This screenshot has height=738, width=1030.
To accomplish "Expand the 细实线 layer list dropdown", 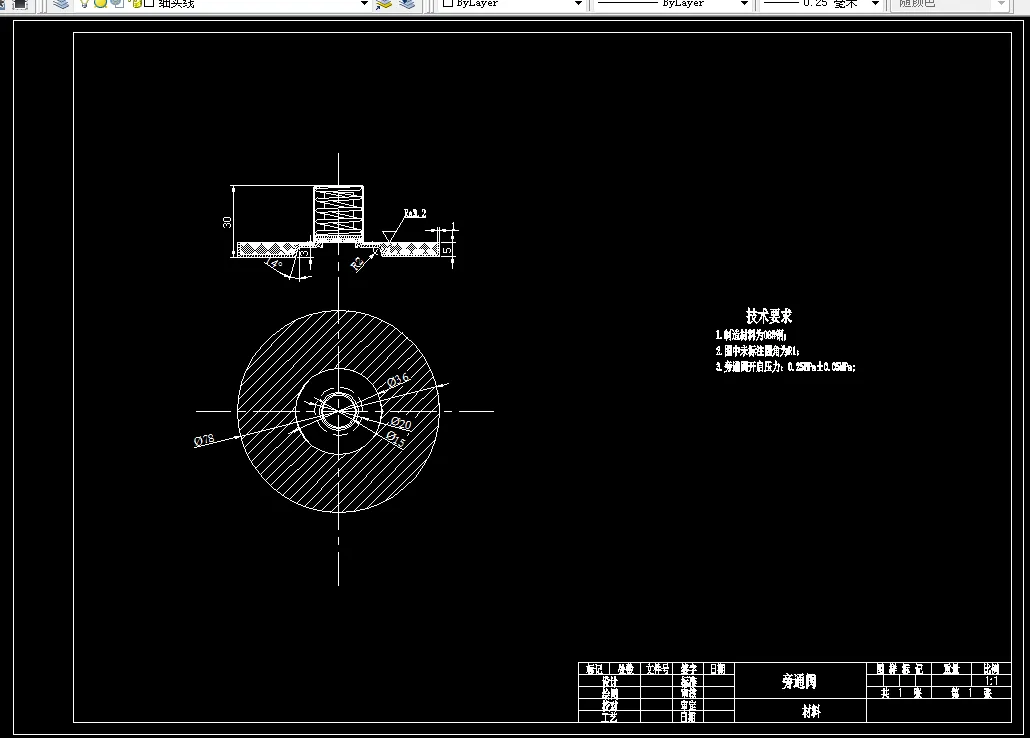I will click(364, 4).
